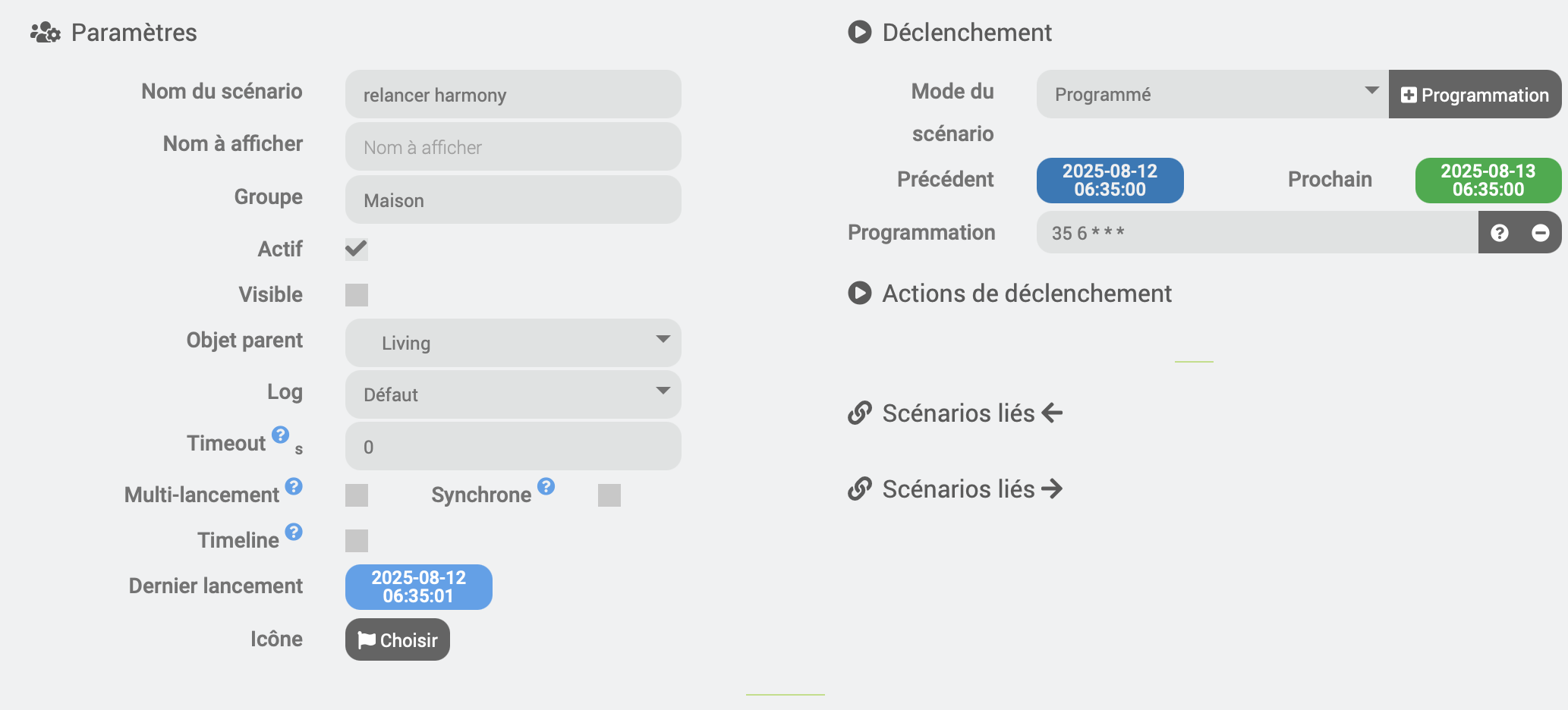Click the Choisir icon button

(x=398, y=639)
